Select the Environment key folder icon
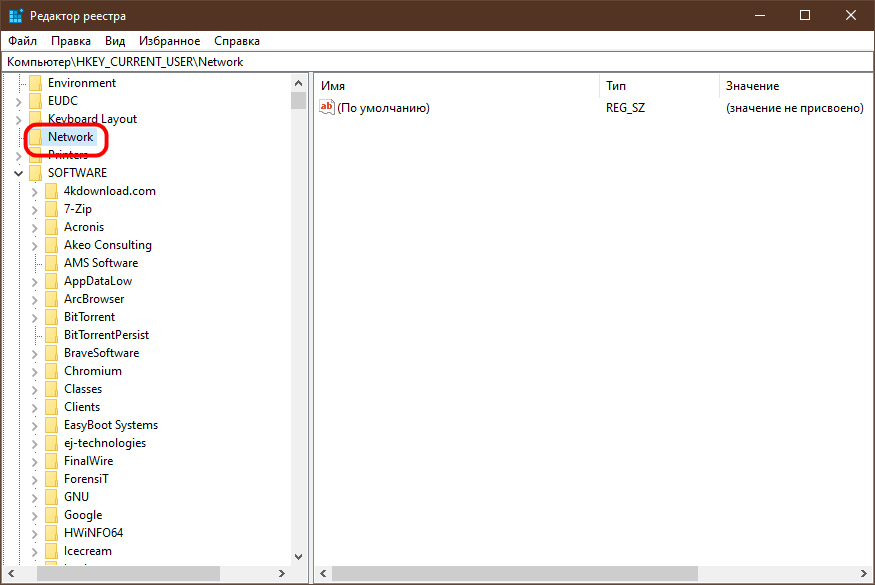 [36, 83]
